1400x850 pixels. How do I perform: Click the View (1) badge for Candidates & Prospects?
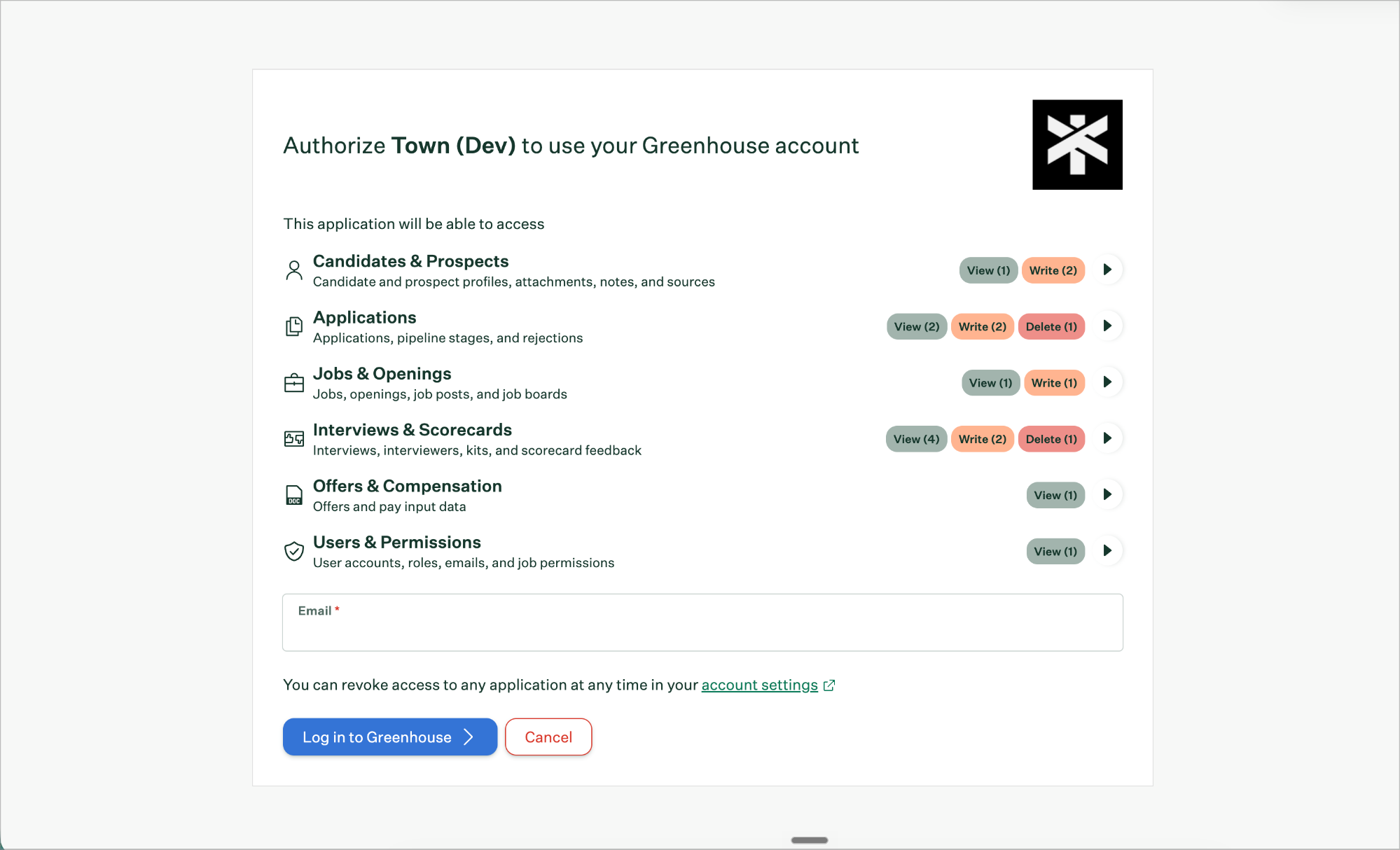click(988, 270)
